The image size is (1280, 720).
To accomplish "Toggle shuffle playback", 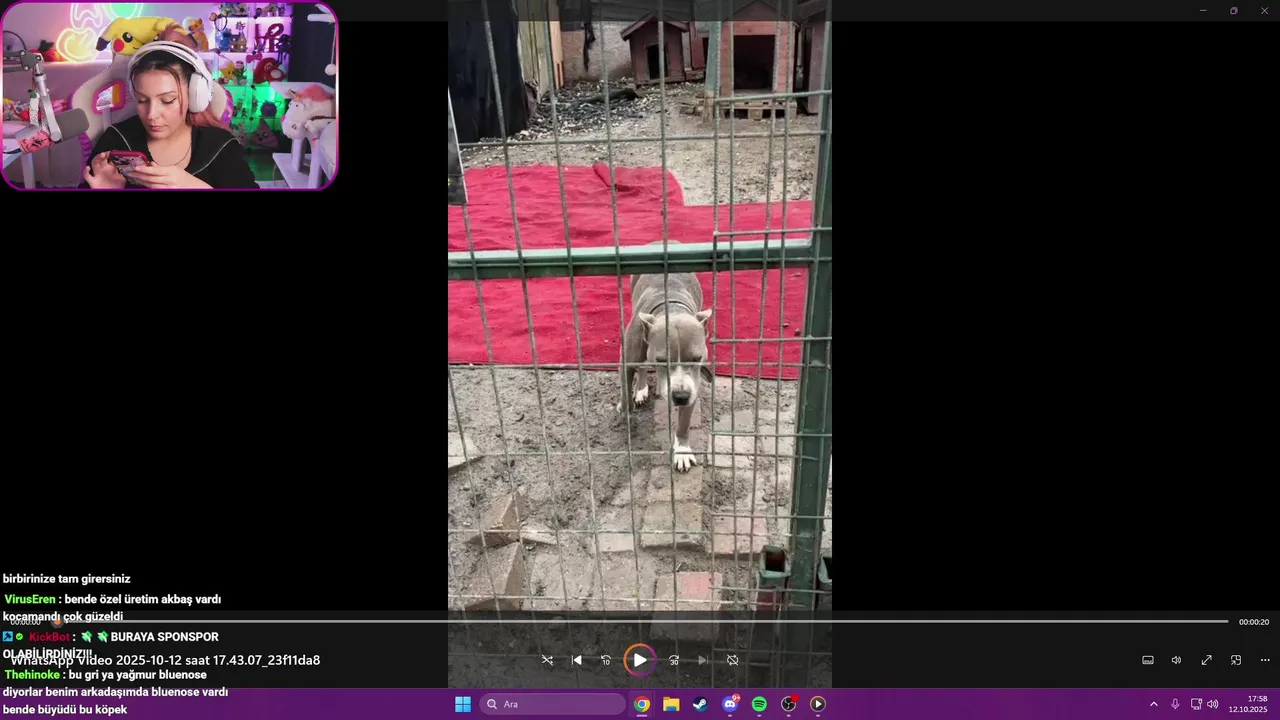I will [x=547, y=660].
